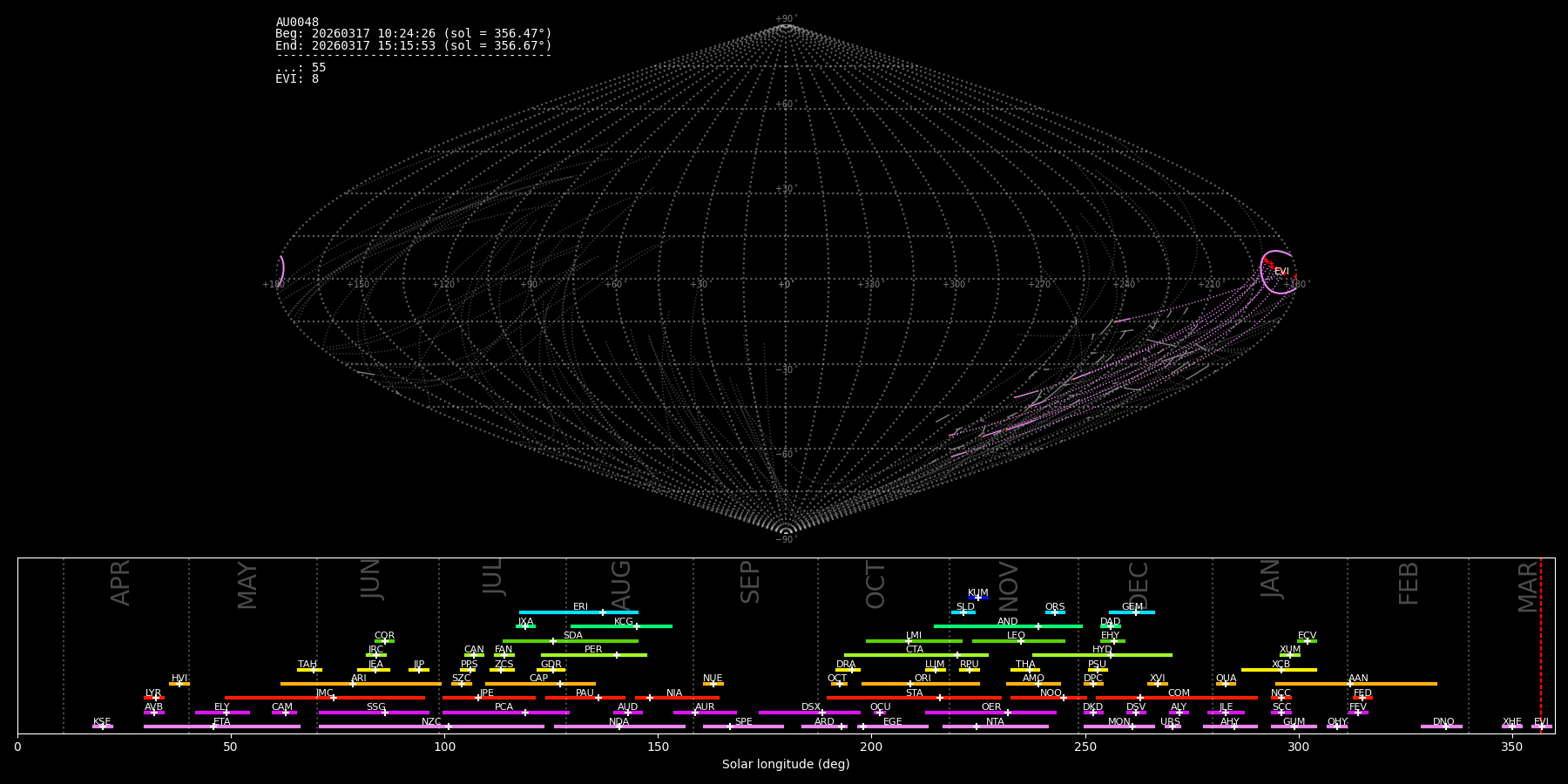The image size is (1568, 784).
Task: Pick the KCG shower label
Action: 624,622
